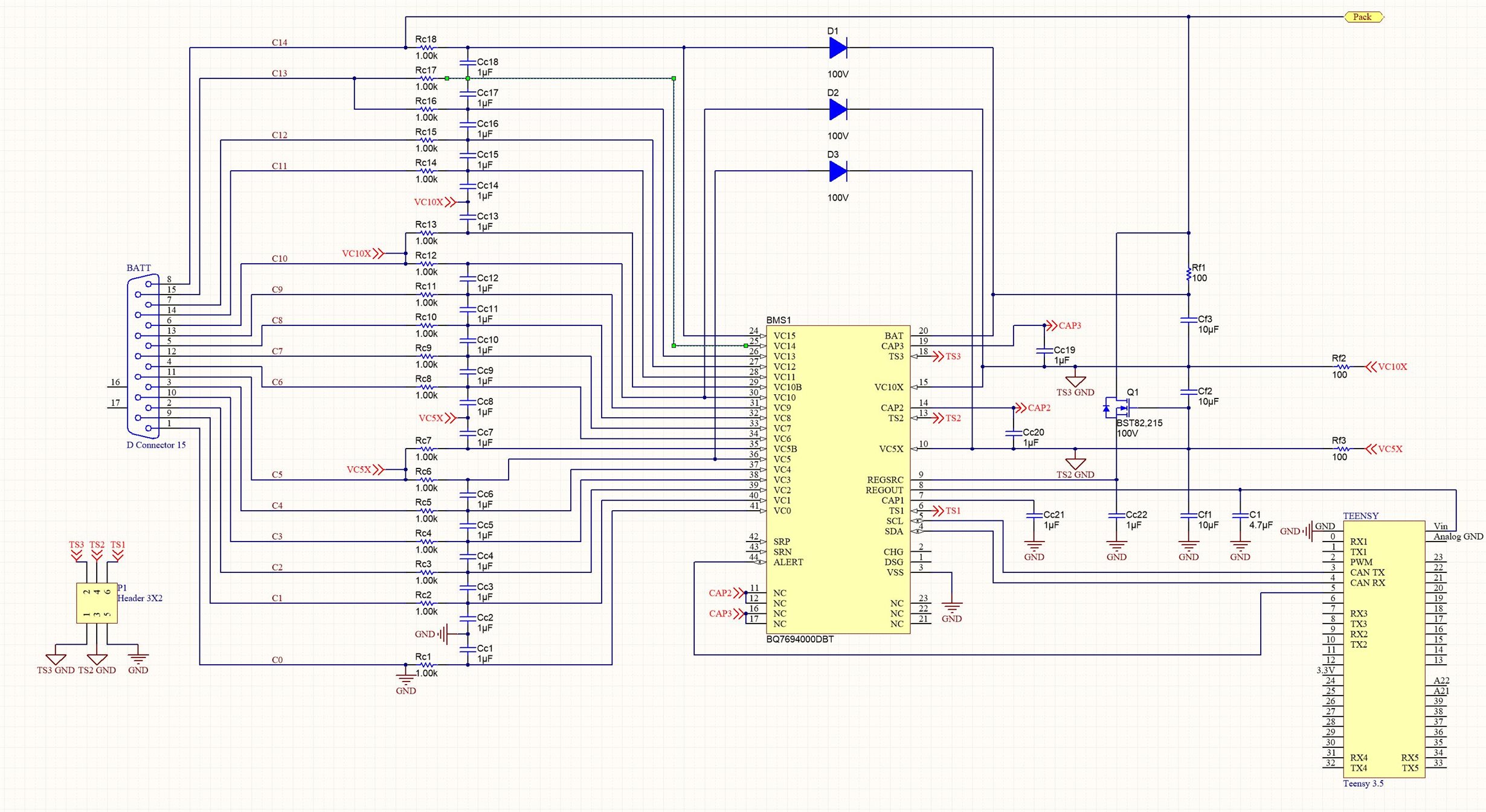Select the P1 Header 3X2 component
The height and width of the screenshot is (812, 1486).
click(x=97, y=603)
